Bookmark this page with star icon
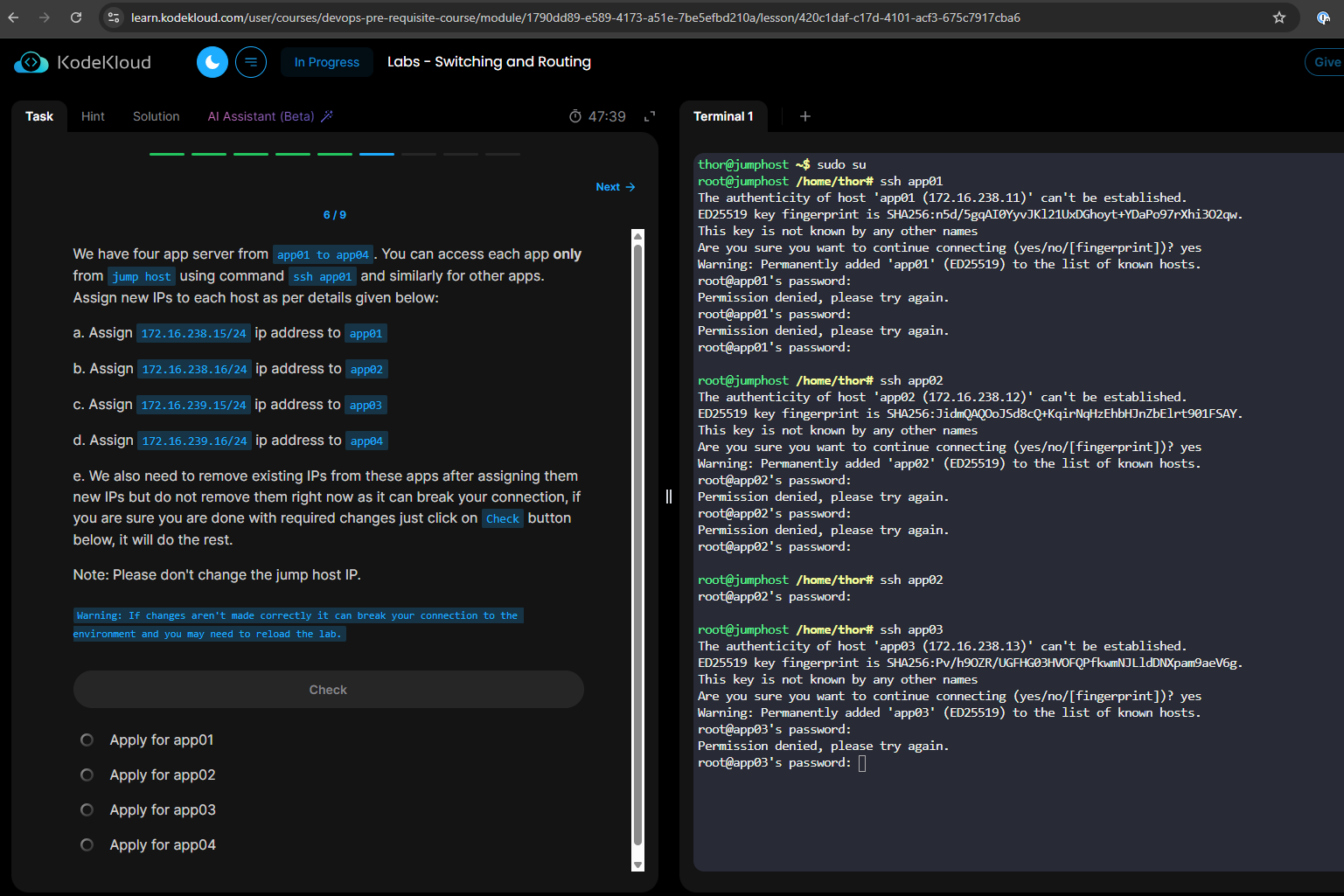This screenshot has width=1344, height=896. pos(1278,17)
